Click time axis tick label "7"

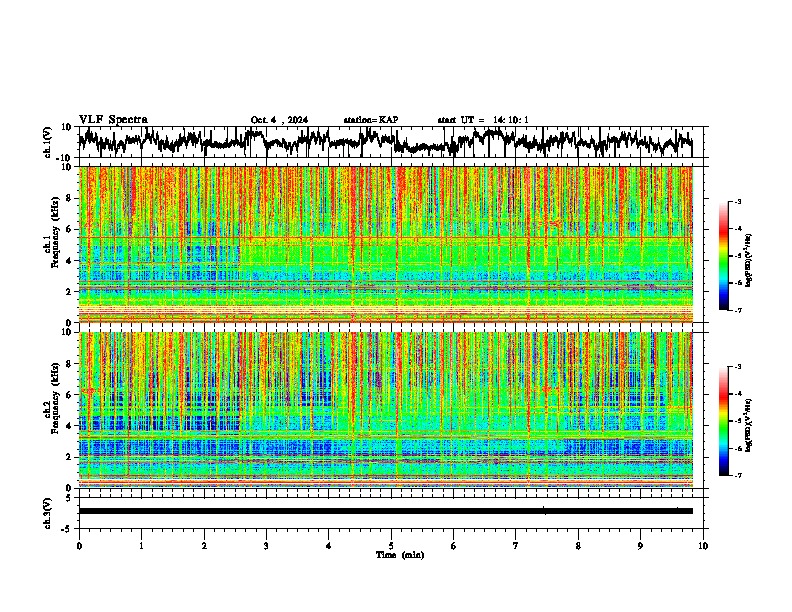[x=516, y=546]
